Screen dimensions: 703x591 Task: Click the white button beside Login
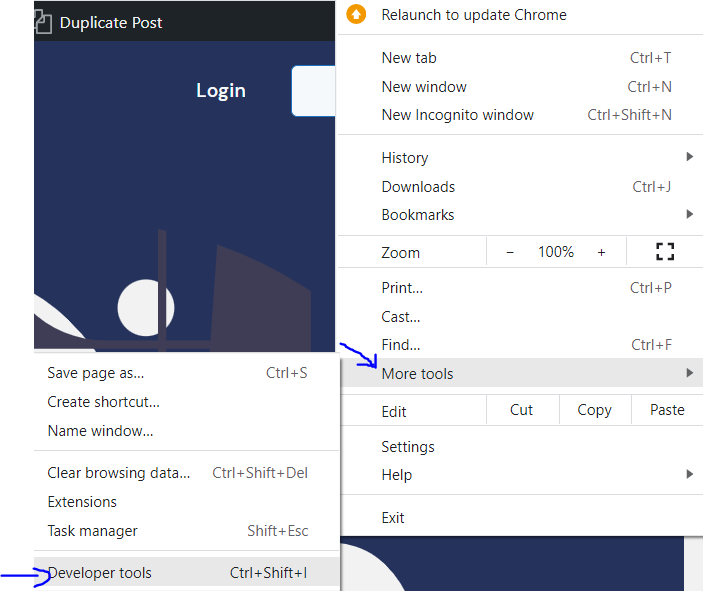coord(313,91)
